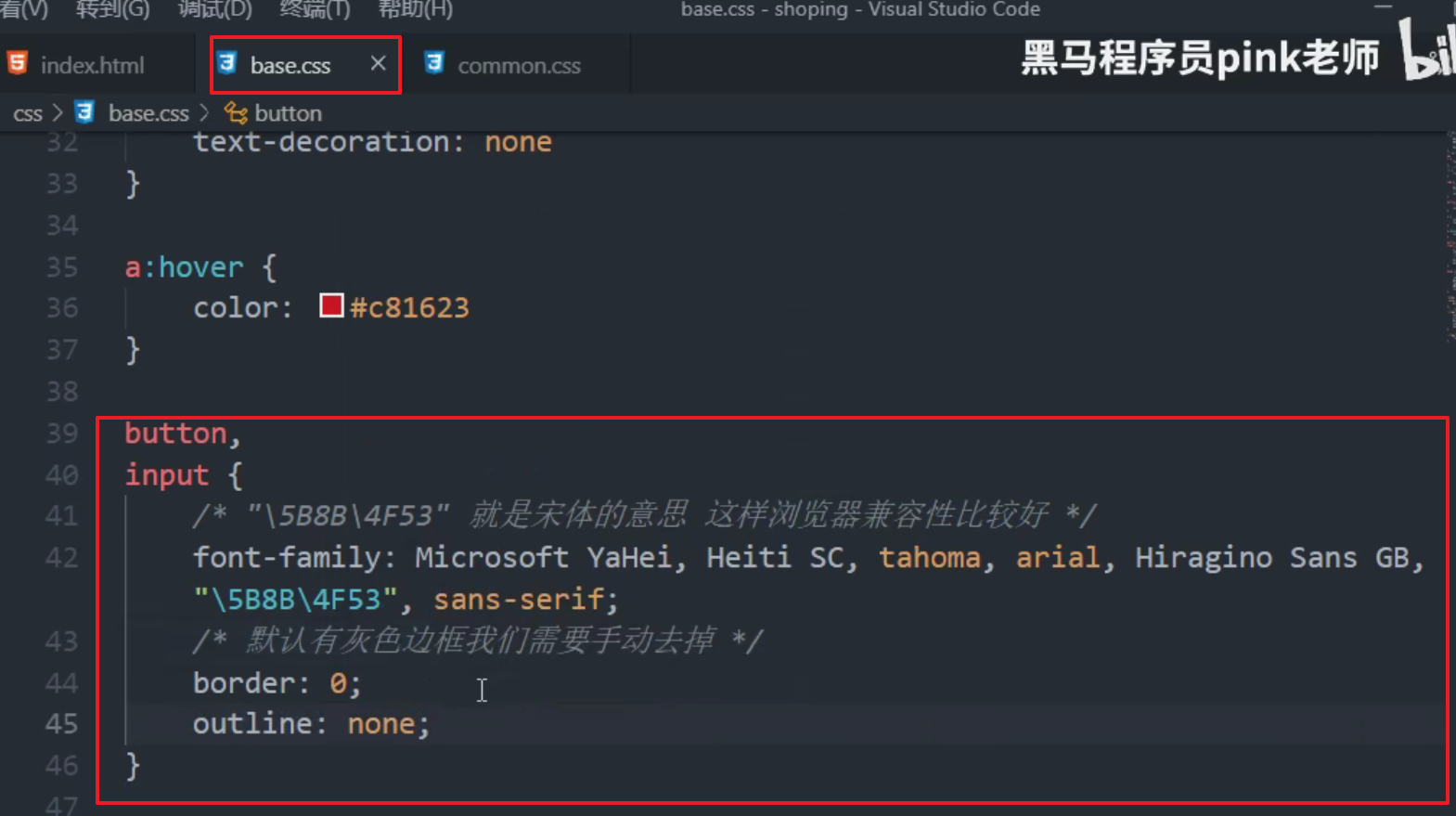This screenshot has width=1456, height=816.
Task: Click the comment on line 43
Action: click(478, 641)
